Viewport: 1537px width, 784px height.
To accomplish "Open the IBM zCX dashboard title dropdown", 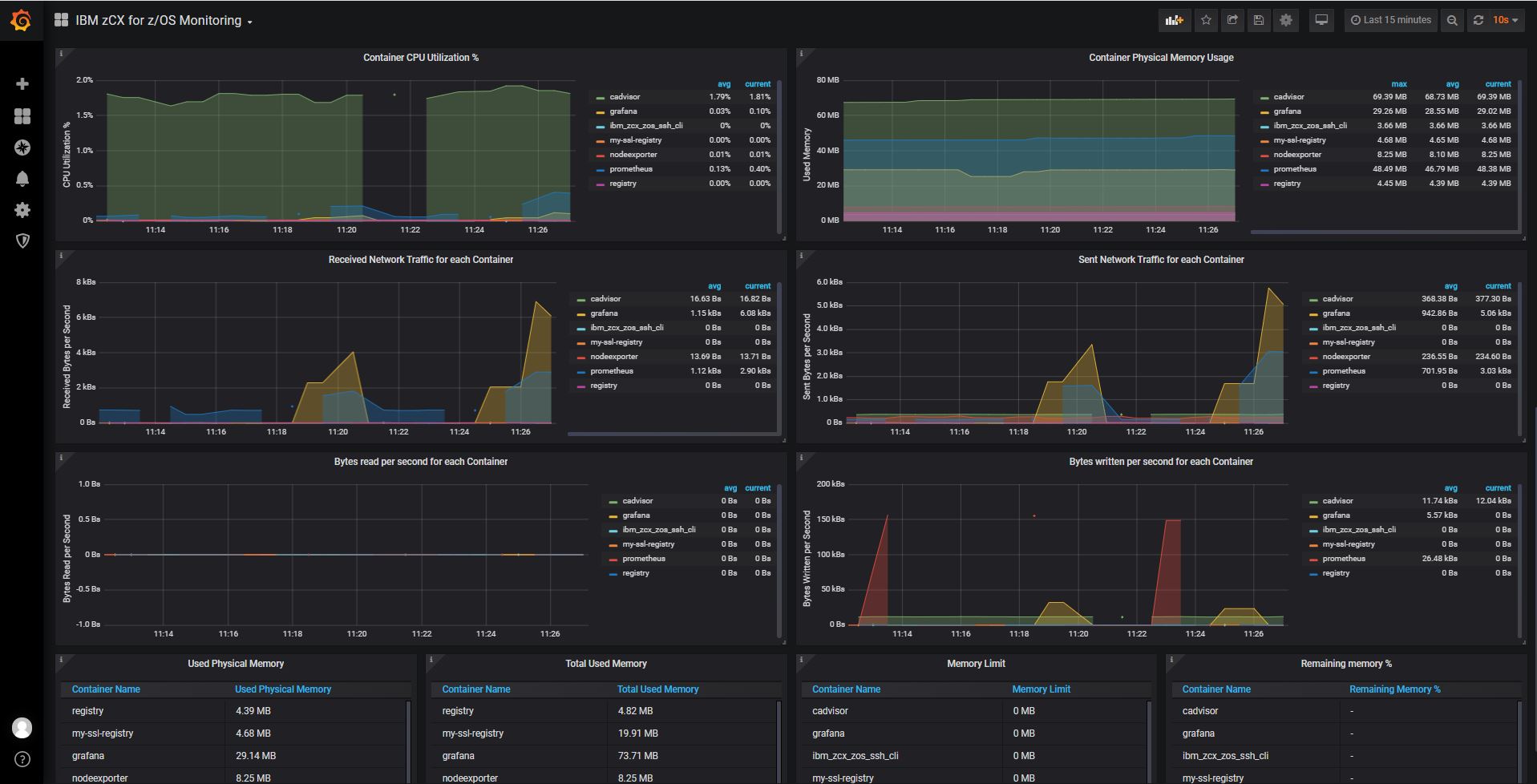I will click(164, 21).
